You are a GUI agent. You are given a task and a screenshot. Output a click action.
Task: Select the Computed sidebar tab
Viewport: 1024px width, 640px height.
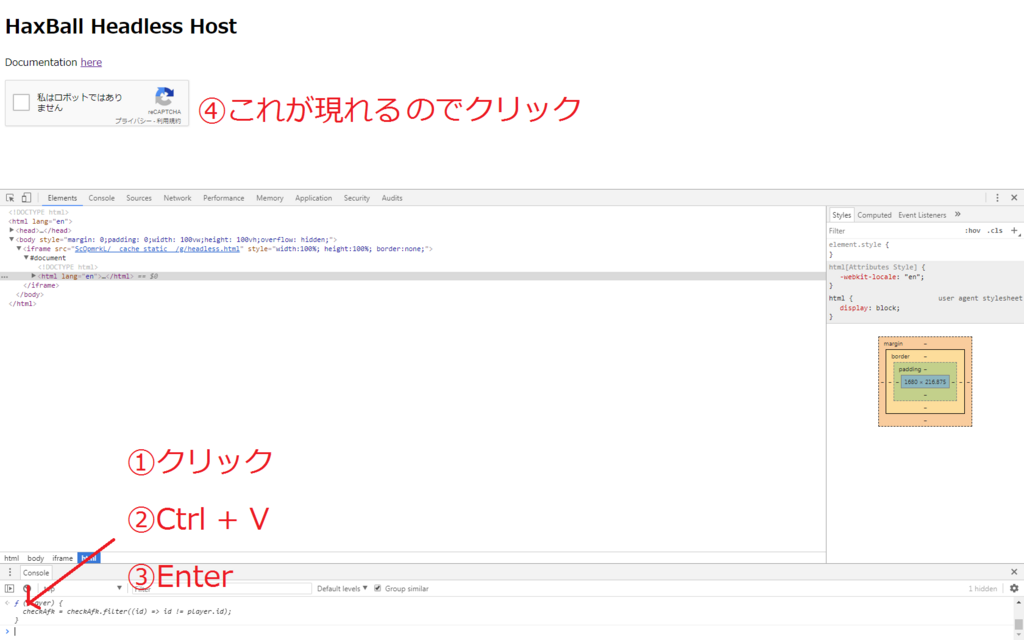coord(874,215)
